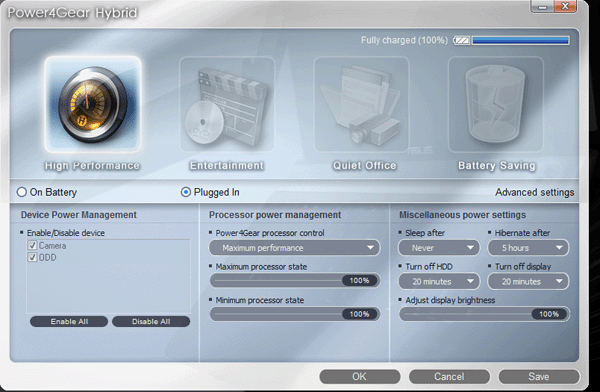Click the battery charge status icon

[461, 40]
